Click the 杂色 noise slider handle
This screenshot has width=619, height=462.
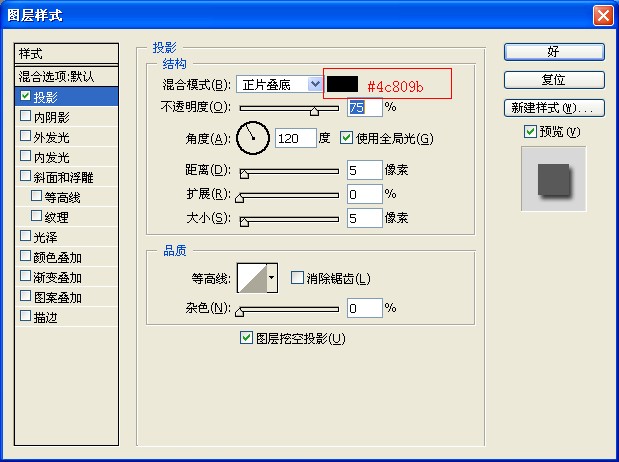239,312
